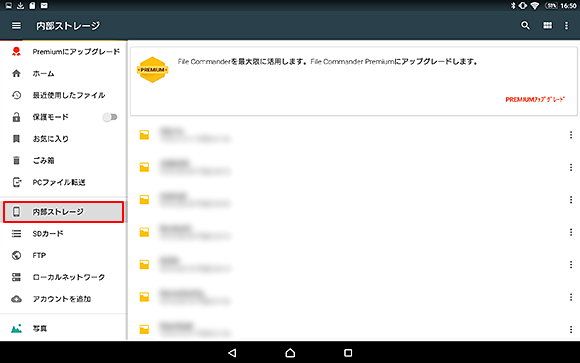Open the second folder icon in list

pyautogui.click(x=144, y=167)
